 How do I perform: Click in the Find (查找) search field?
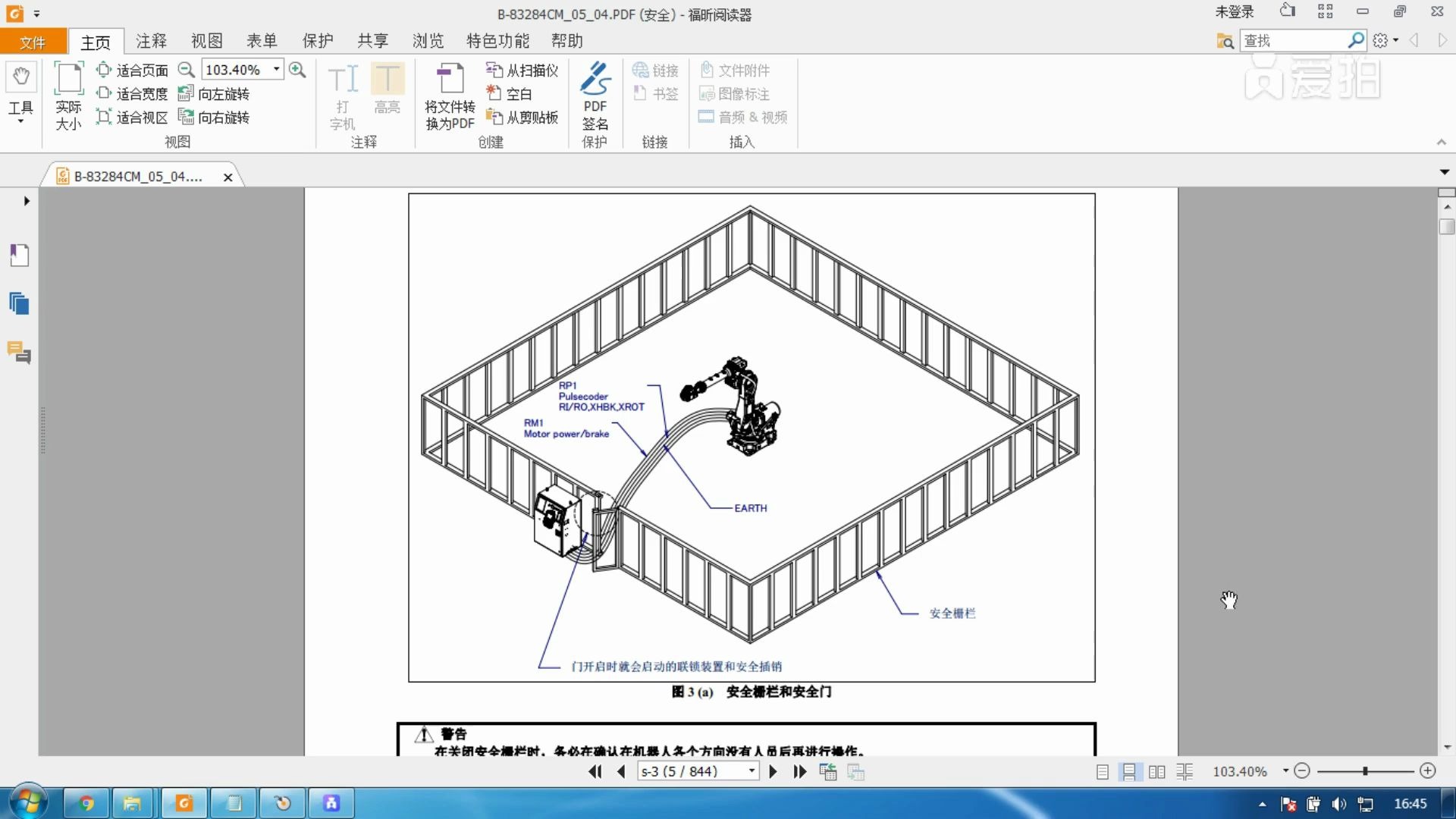click(x=1294, y=40)
